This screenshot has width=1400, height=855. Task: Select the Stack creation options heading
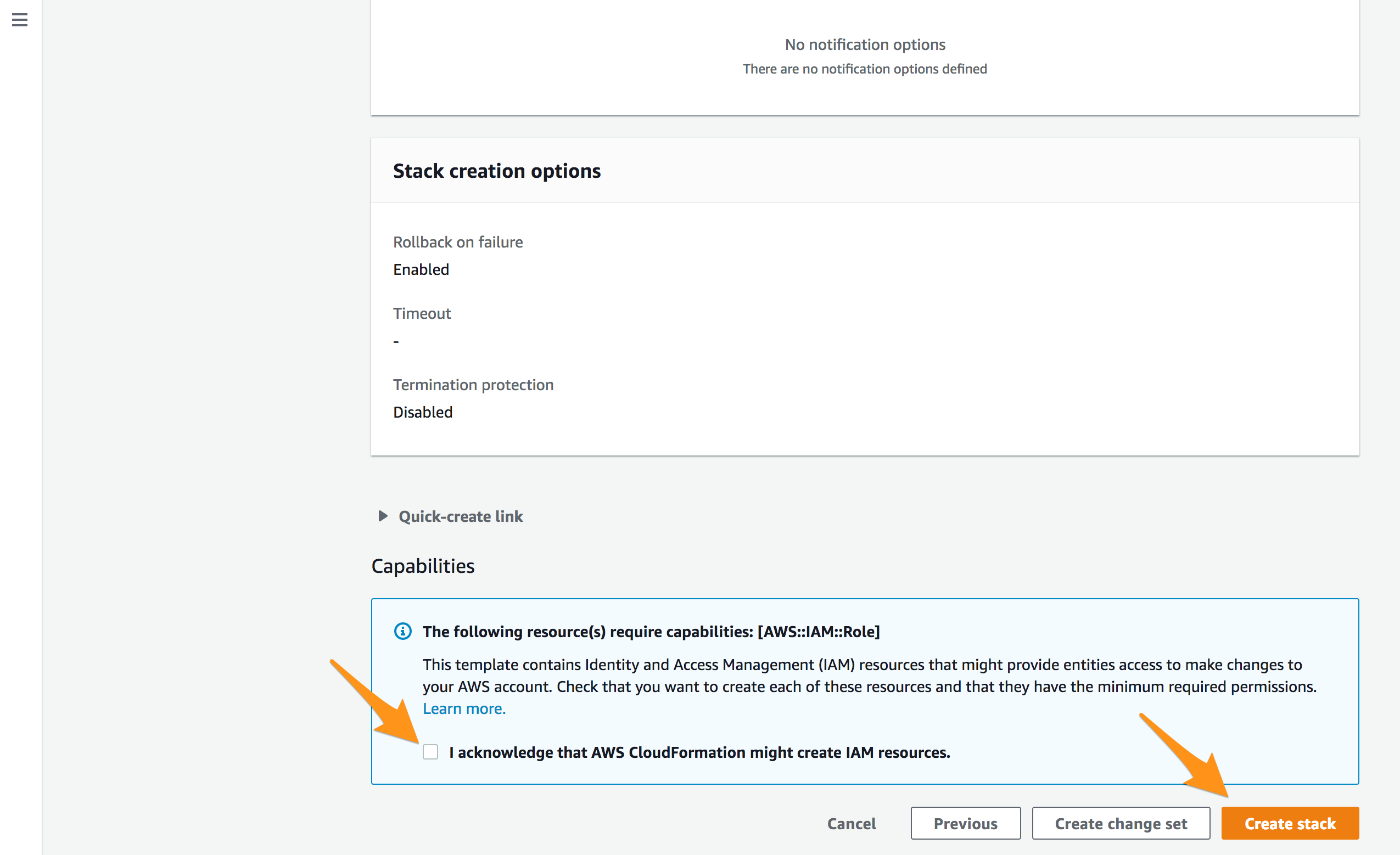pyautogui.click(x=497, y=171)
